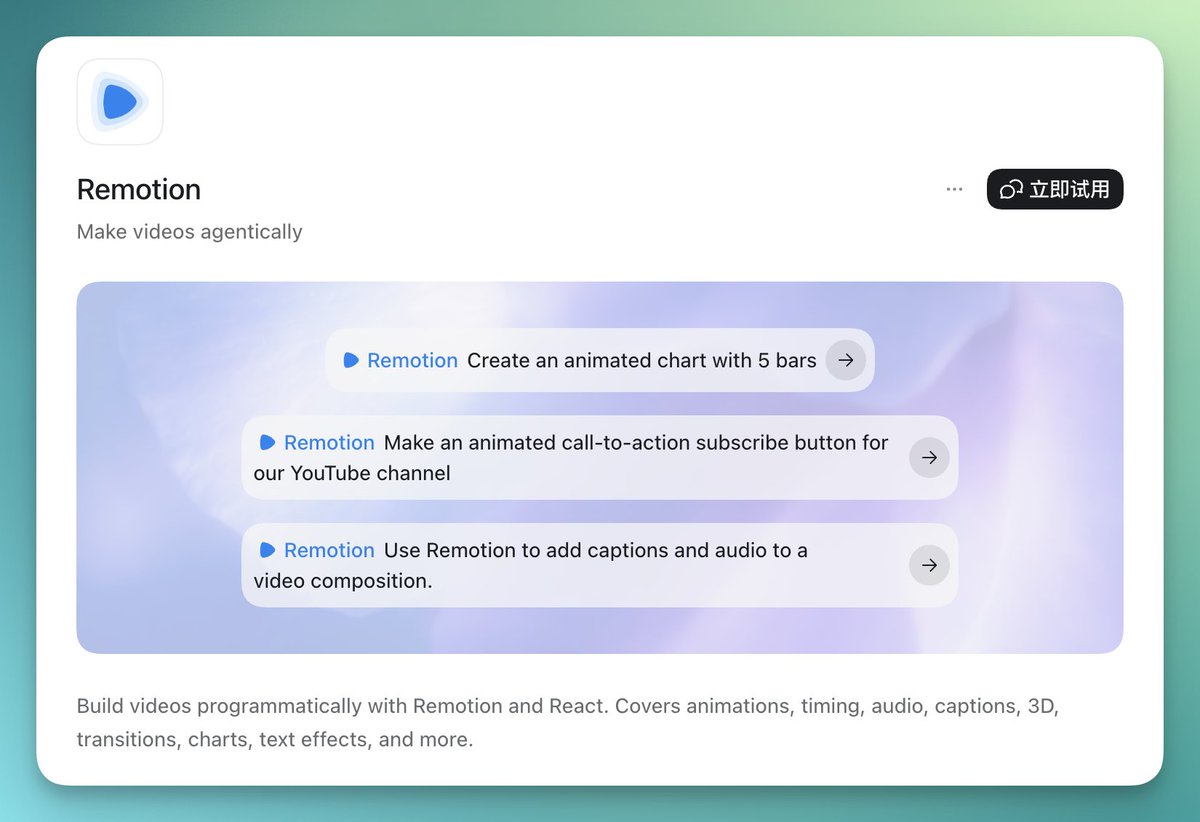Screen dimensions: 1200x822
Task: Click arrow beside YouTube subscribe button prompt
Action: click(929, 457)
